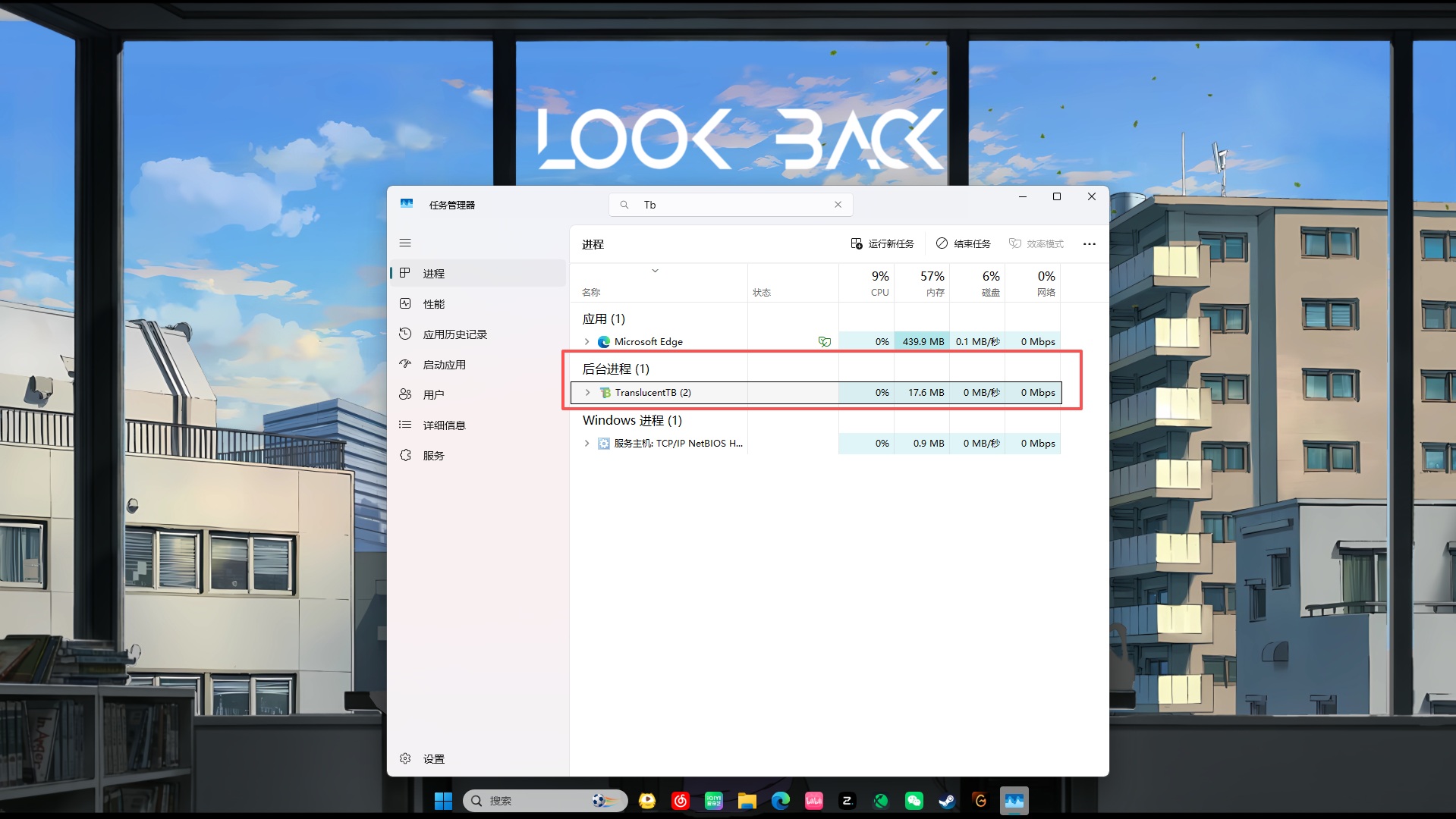Click Edge efficiency leaf status icon

coord(825,342)
